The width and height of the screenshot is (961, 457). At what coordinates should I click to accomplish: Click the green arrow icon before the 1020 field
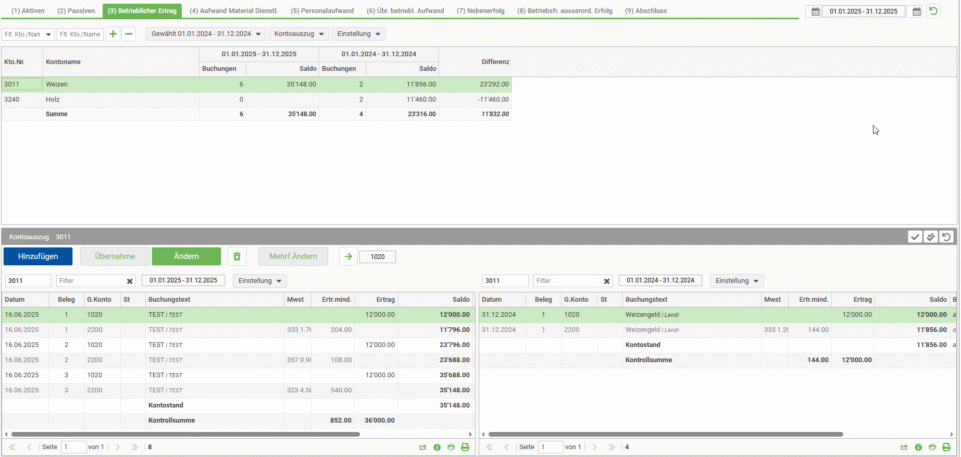[x=347, y=257]
